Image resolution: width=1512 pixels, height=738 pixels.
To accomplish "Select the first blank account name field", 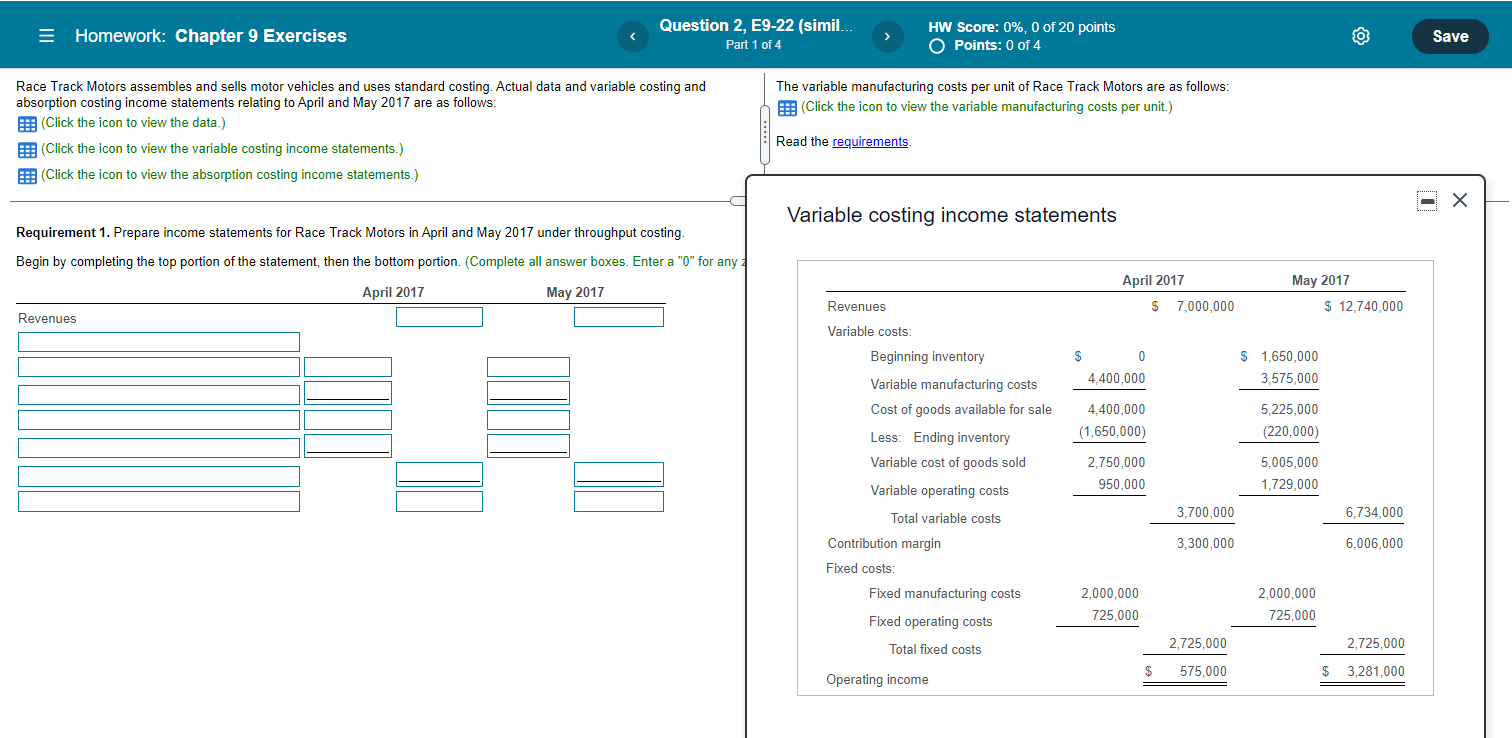I will tap(158, 341).
